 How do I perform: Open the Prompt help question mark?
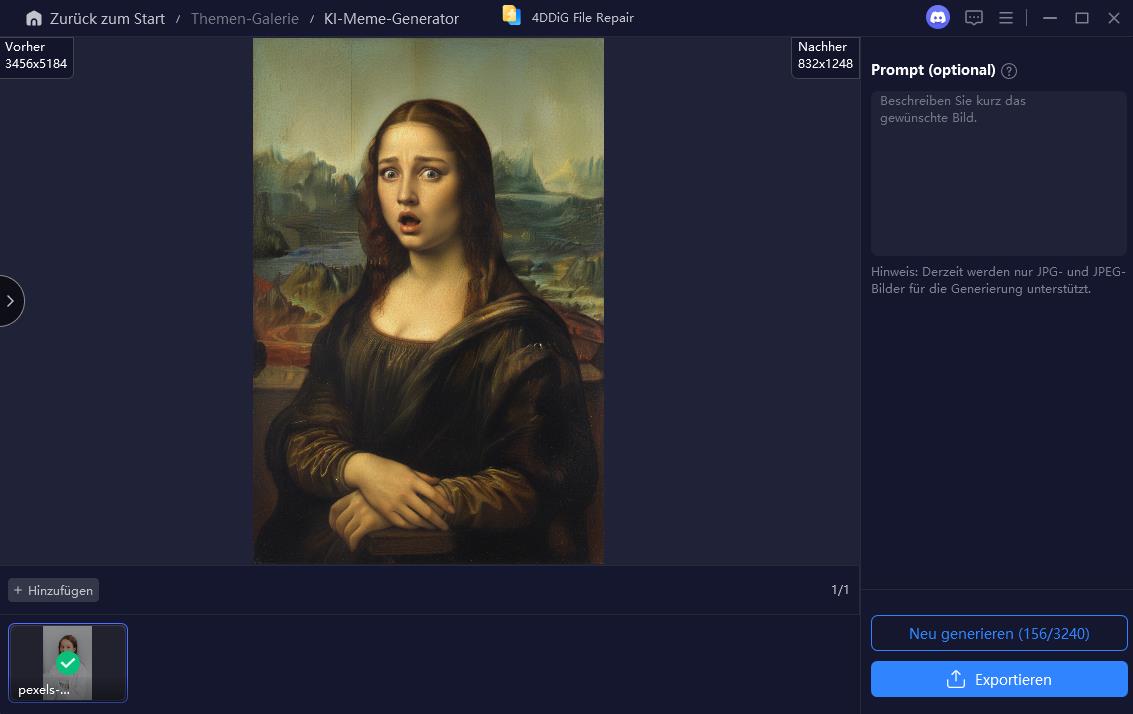tap(1009, 70)
